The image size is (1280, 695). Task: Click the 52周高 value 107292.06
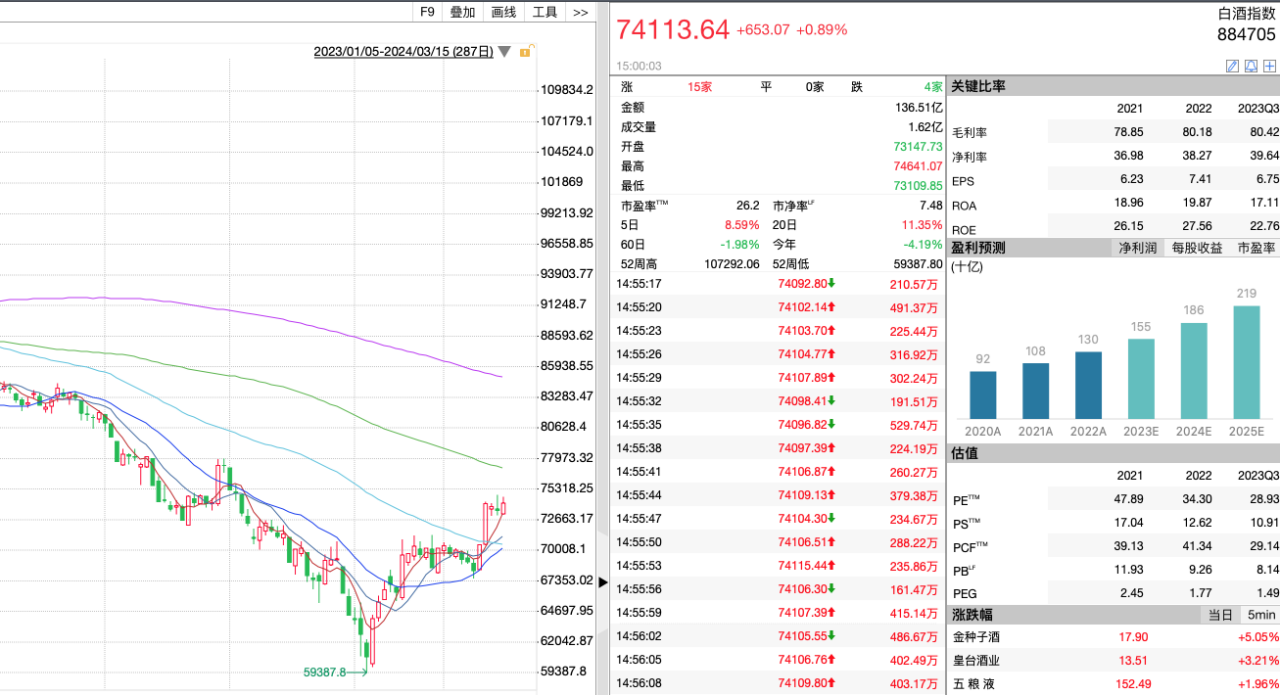[x=732, y=264]
